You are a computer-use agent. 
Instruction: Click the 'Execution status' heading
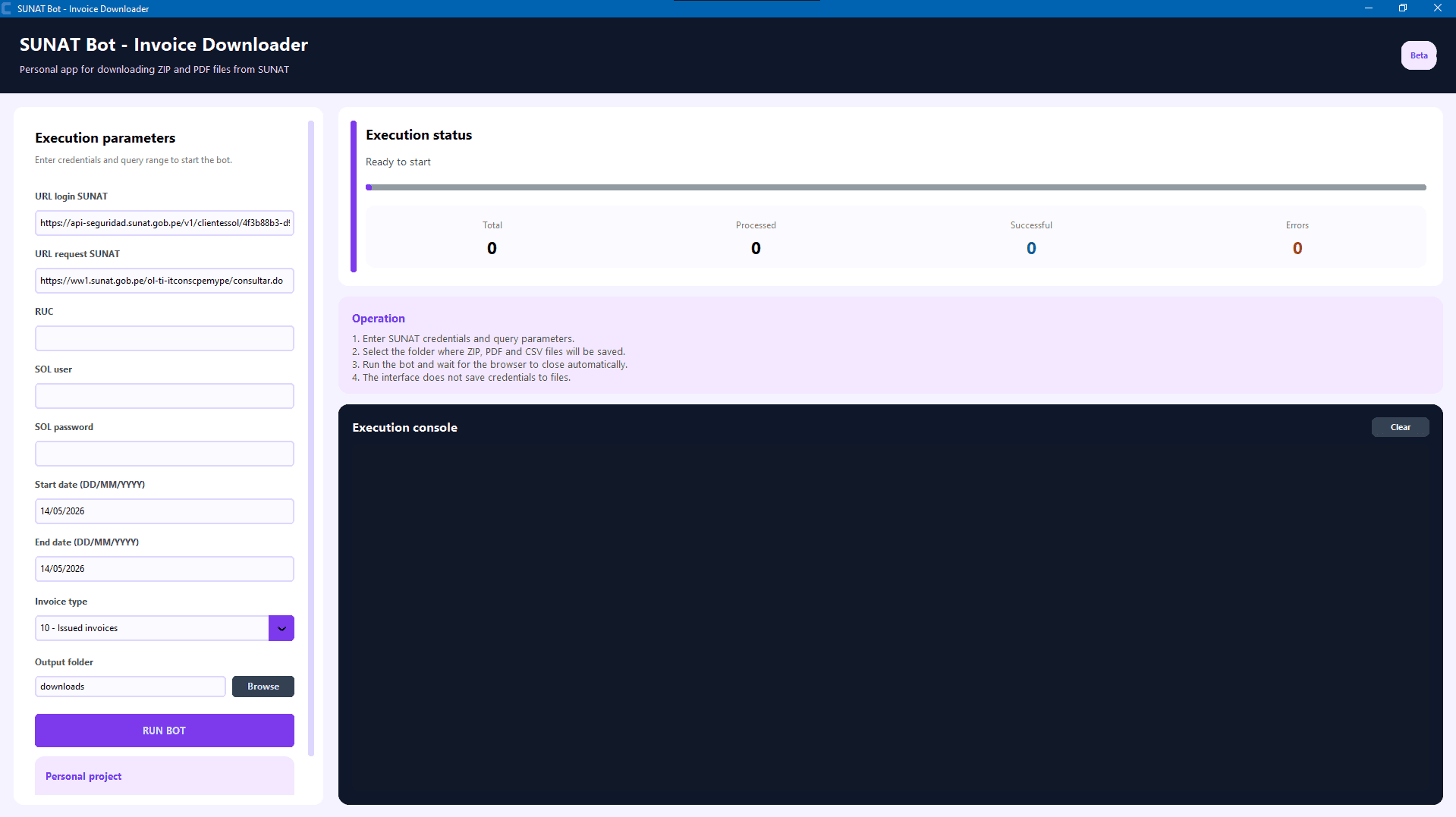(x=418, y=135)
